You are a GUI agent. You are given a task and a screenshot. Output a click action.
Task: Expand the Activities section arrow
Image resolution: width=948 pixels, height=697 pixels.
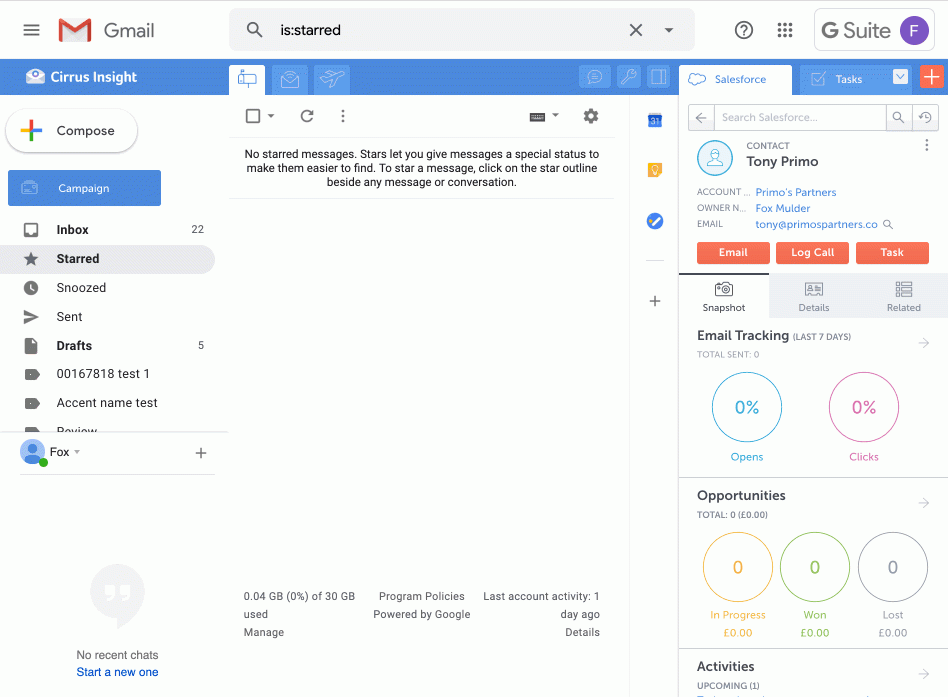click(924, 673)
